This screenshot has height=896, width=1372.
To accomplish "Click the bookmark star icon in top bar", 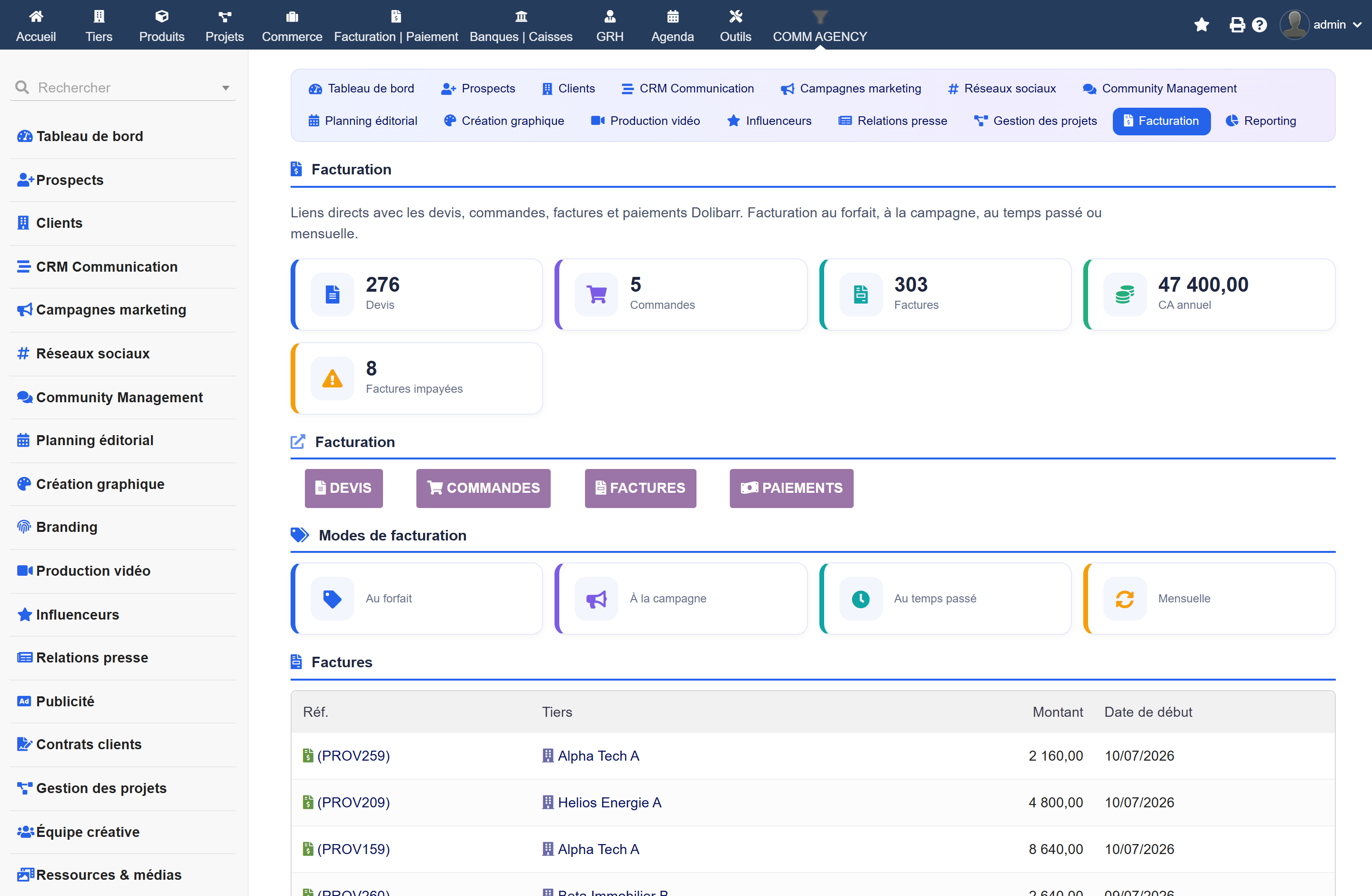I will 1201,25.
